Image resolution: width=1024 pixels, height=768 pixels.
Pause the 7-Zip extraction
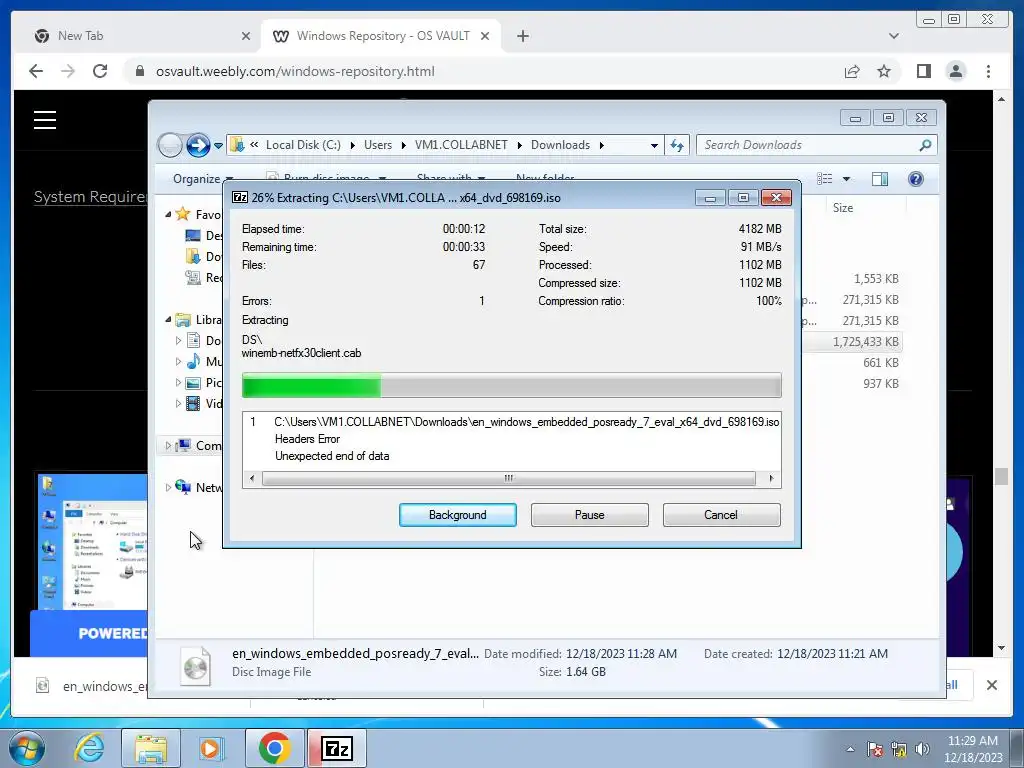pyautogui.click(x=589, y=515)
